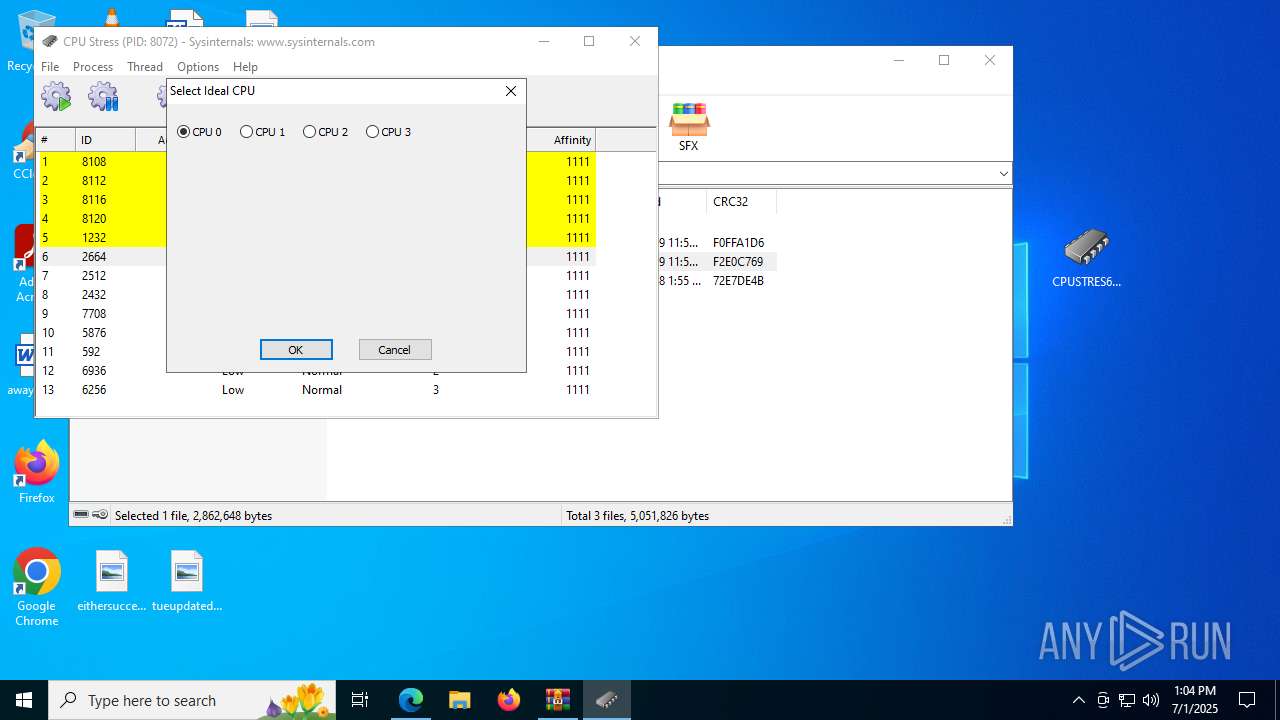This screenshot has width=1280, height=720.
Task: Launch Microsoft Edge from the taskbar
Action: coord(411,700)
